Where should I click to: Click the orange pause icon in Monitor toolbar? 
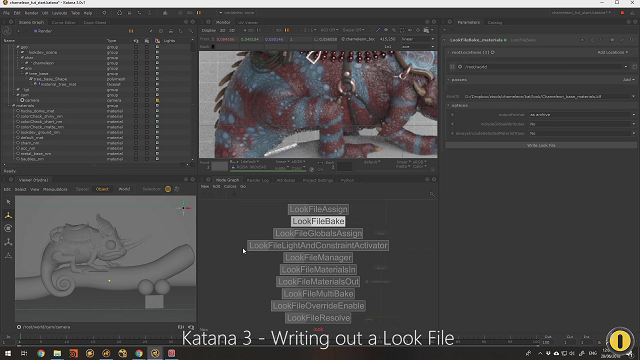click(287, 30)
